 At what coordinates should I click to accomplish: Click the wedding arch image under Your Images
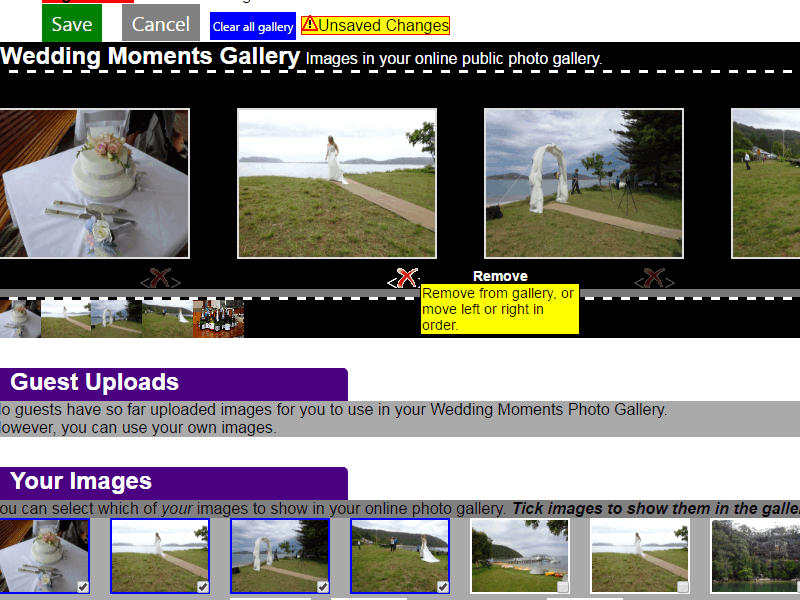coord(280,556)
